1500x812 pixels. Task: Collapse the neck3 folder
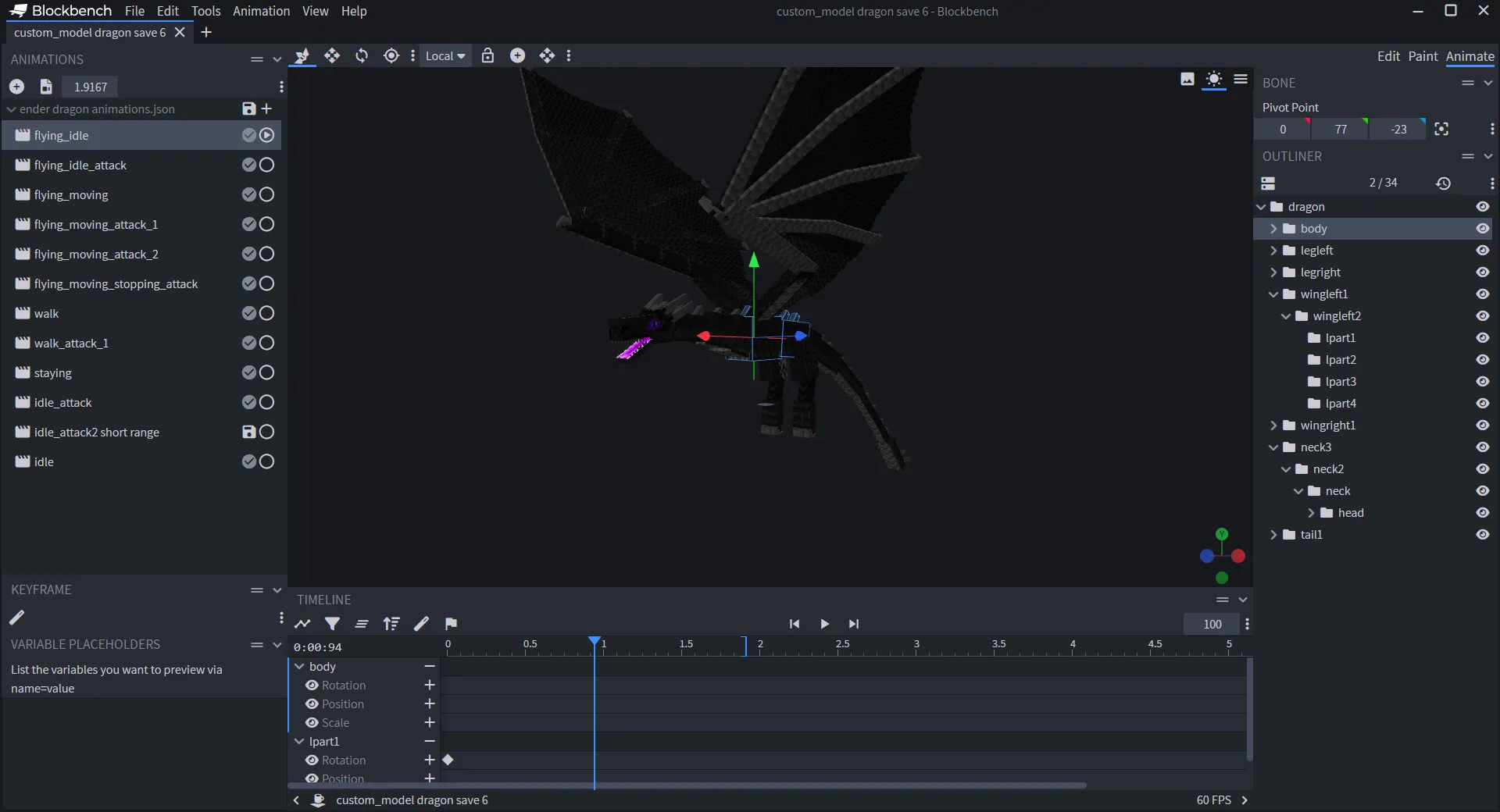tap(1273, 447)
